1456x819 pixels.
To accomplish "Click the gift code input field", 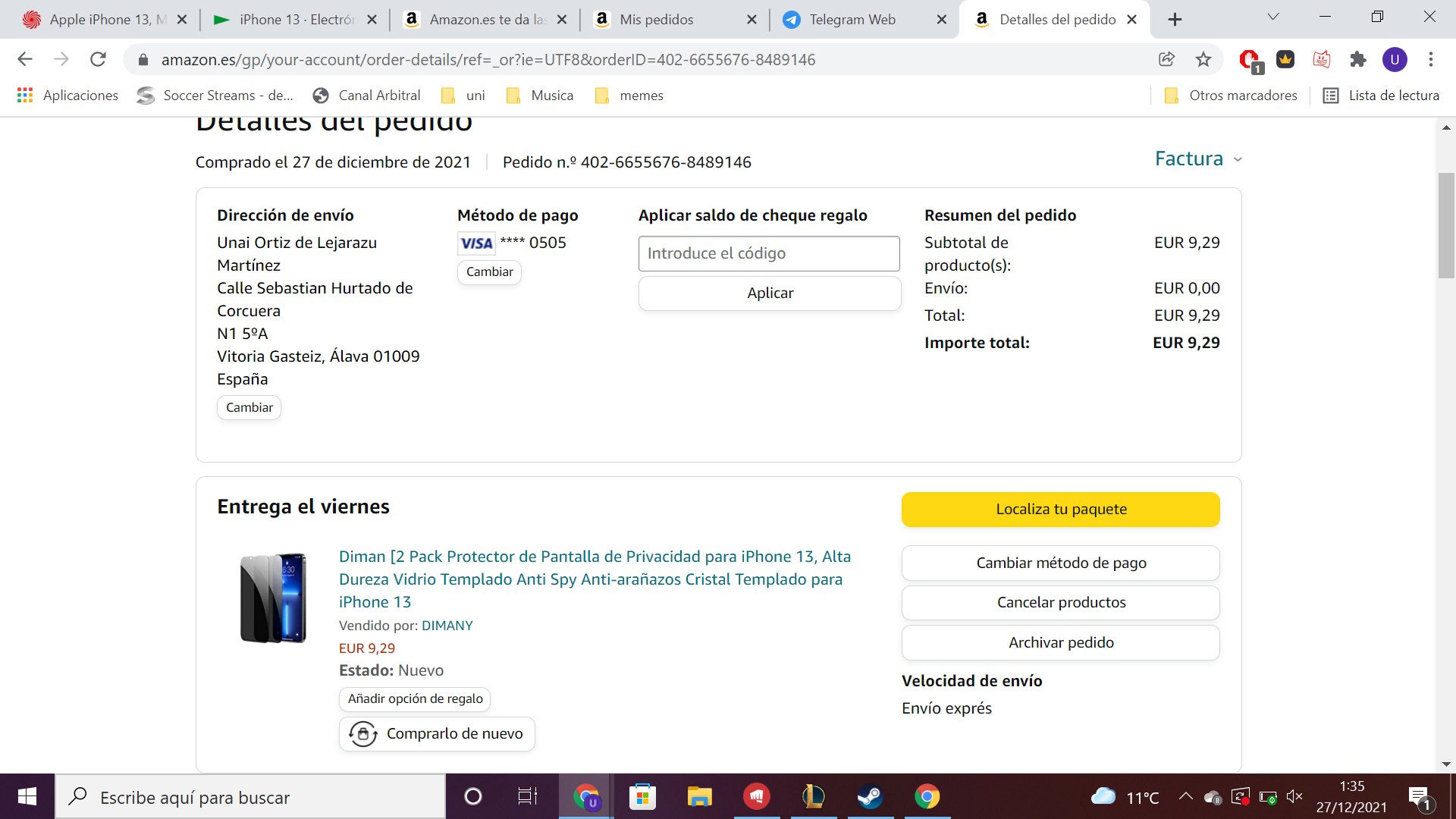I will [769, 253].
